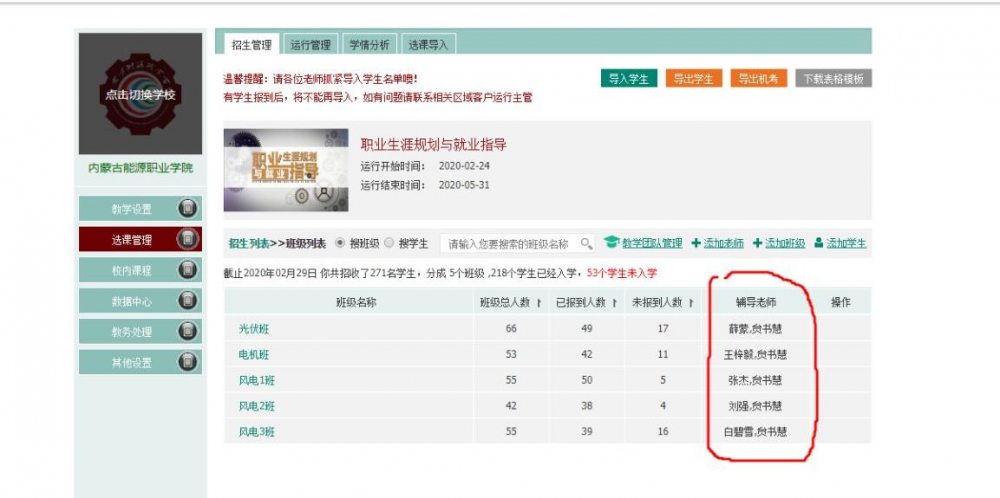Click the round icon on 数据中心 sidebar item
This screenshot has width=1000, height=498.
coord(187,301)
